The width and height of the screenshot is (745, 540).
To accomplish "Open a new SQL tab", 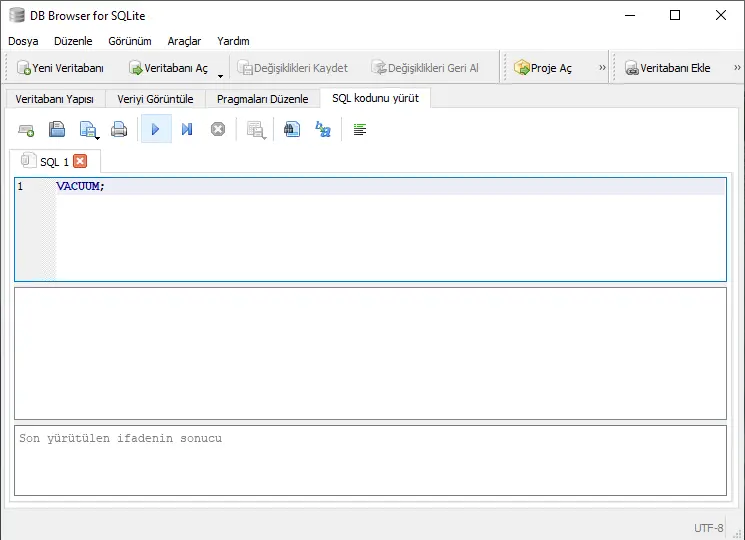I will (x=26, y=129).
